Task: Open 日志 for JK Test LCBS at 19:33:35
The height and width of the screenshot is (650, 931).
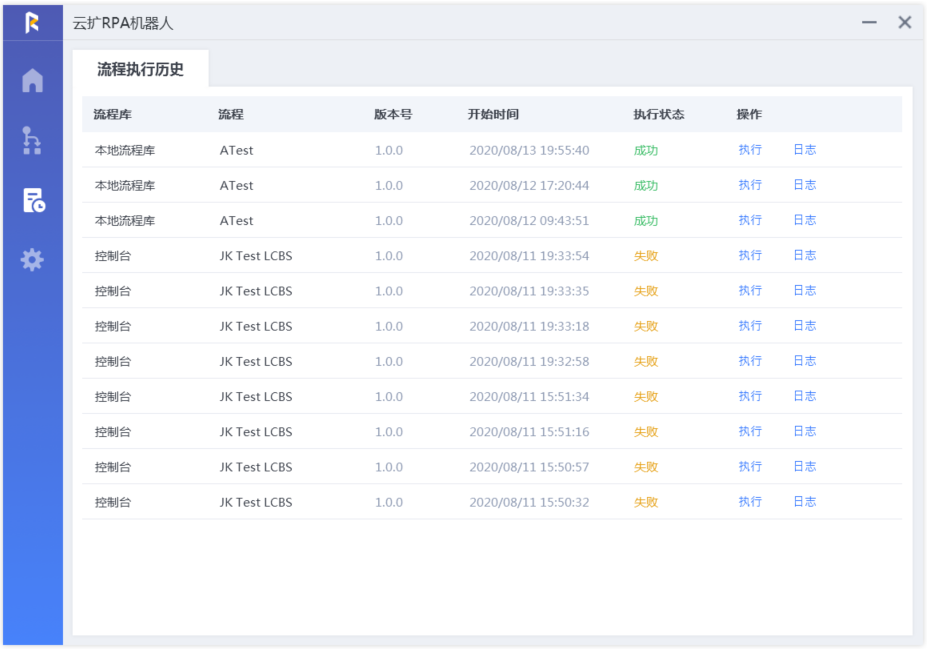Action: tap(805, 290)
